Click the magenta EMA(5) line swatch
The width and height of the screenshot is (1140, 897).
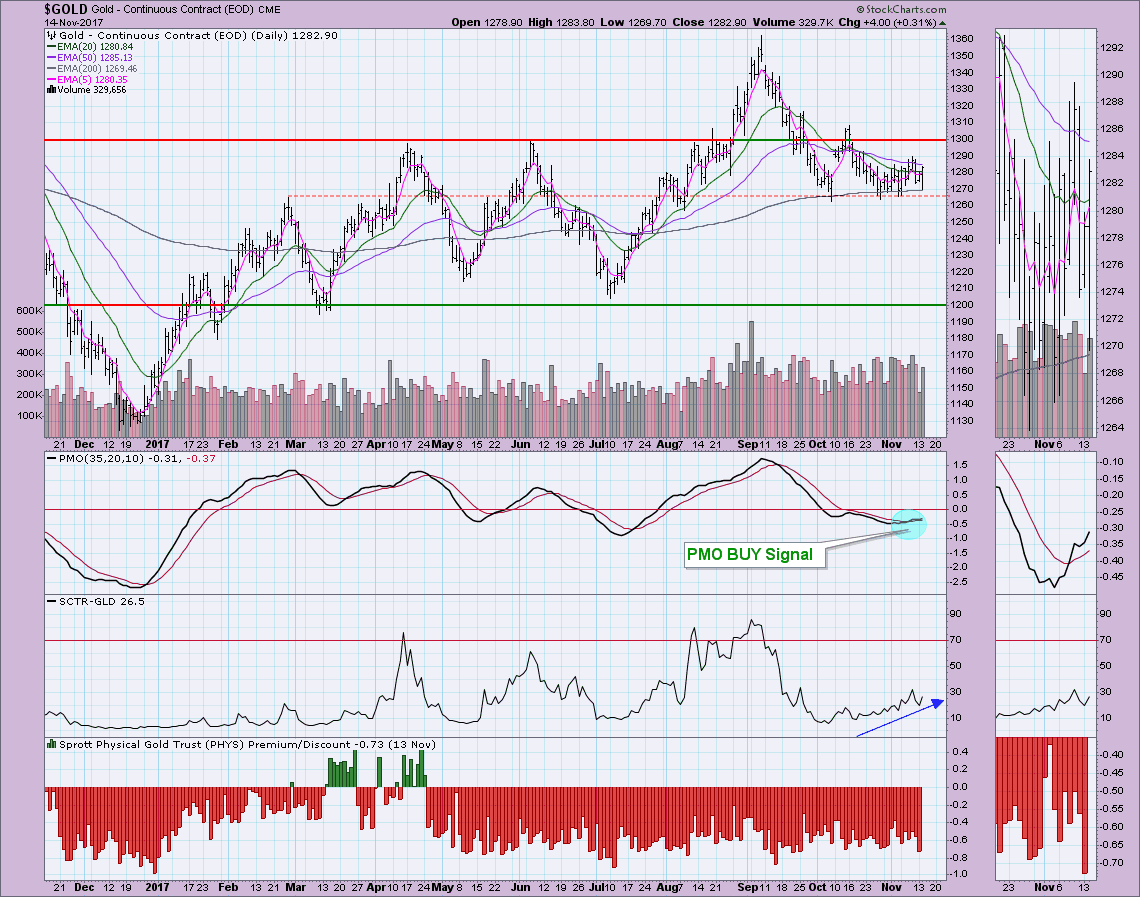[51, 79]
